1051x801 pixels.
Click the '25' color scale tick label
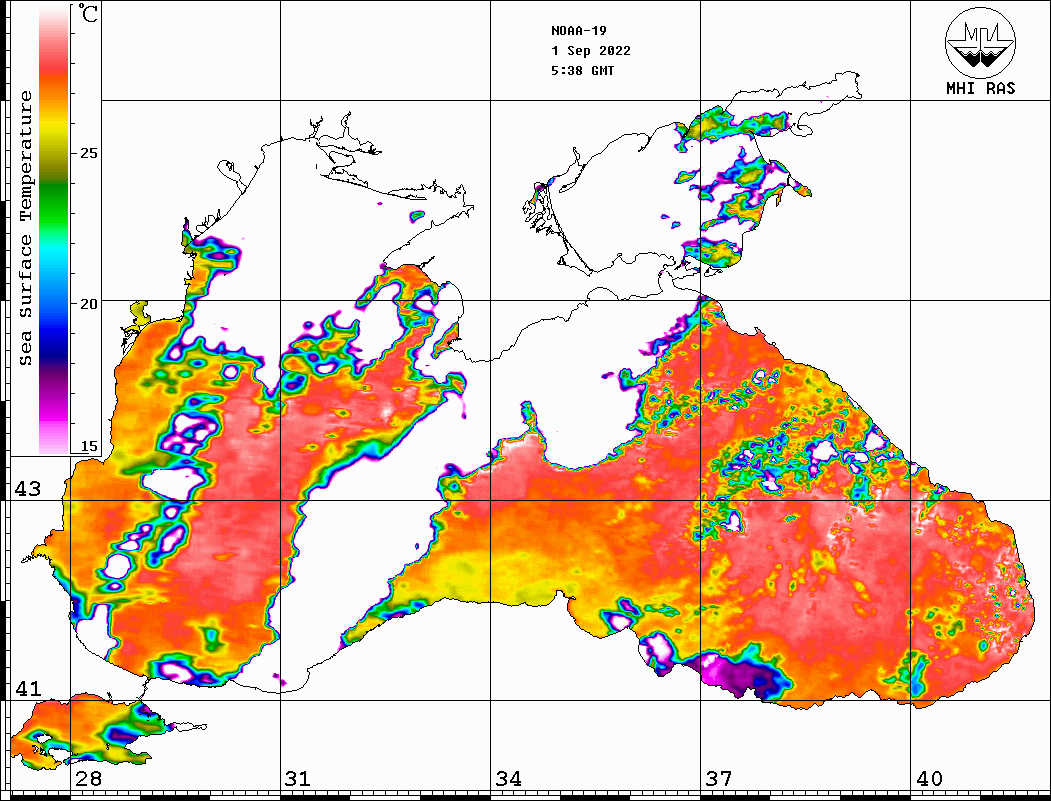point(88,153)
